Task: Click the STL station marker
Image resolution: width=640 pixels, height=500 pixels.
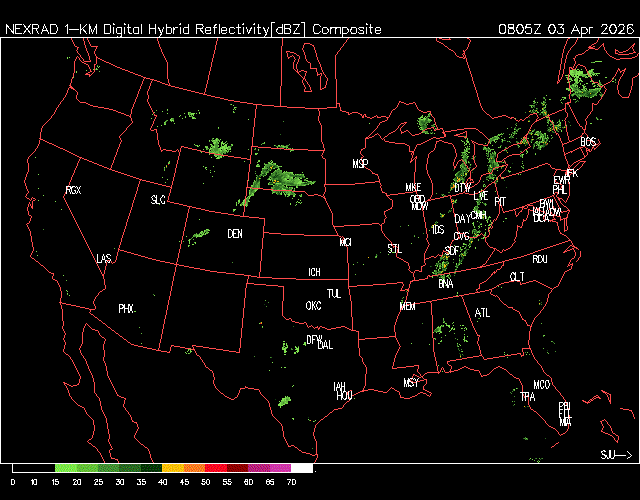Action: point(394,248)
